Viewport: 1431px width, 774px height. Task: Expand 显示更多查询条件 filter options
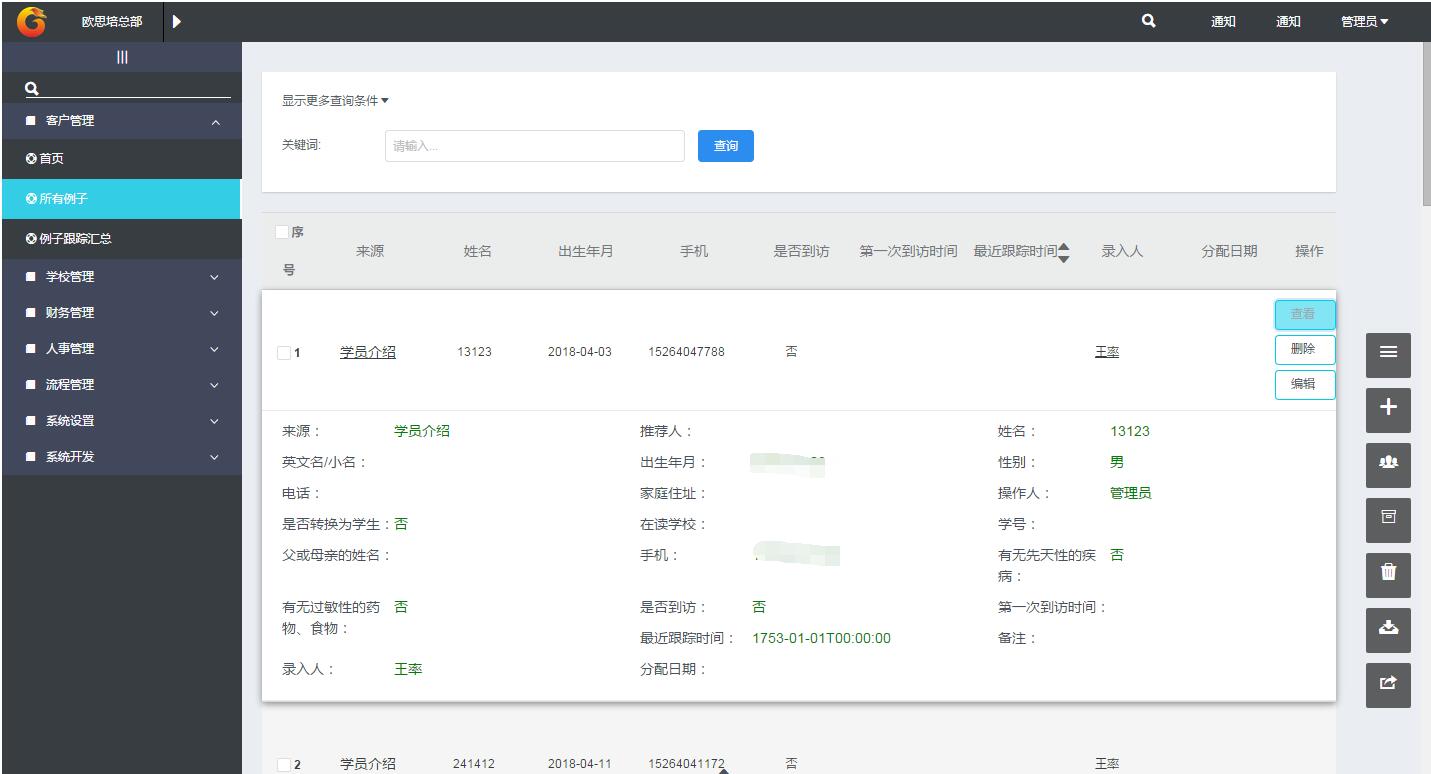click(335, 101)
